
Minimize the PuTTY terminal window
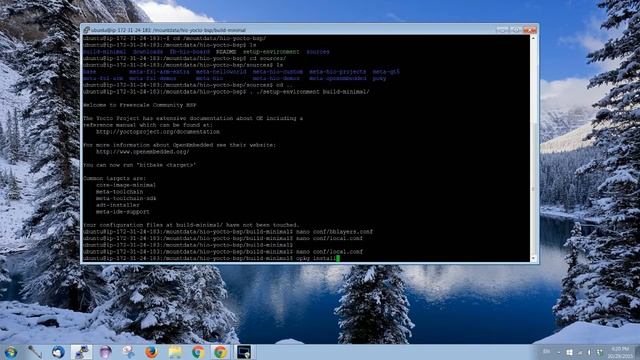pos(502,30)
